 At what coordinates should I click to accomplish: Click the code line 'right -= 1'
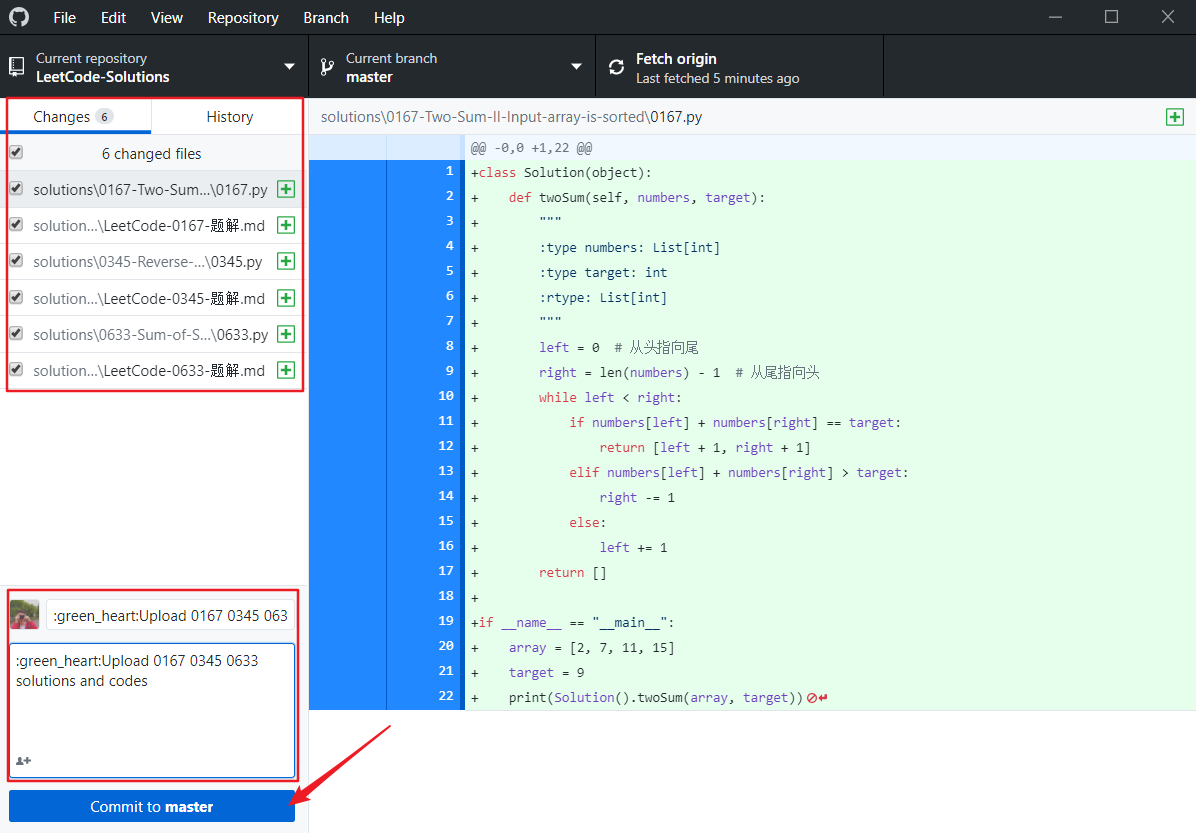tap(637, 497)
